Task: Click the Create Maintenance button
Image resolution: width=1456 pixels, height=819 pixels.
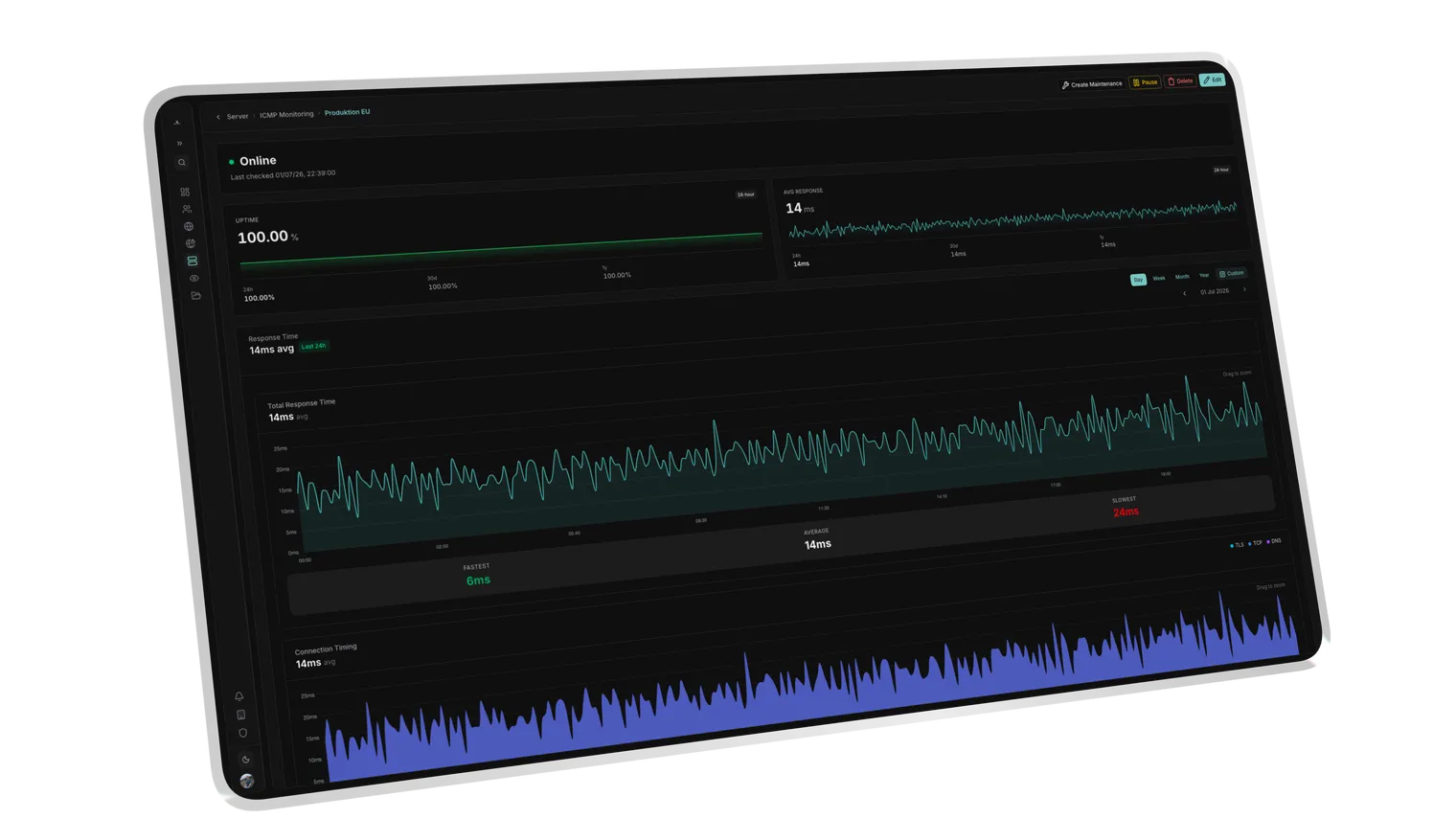Action: point(1092,84)
